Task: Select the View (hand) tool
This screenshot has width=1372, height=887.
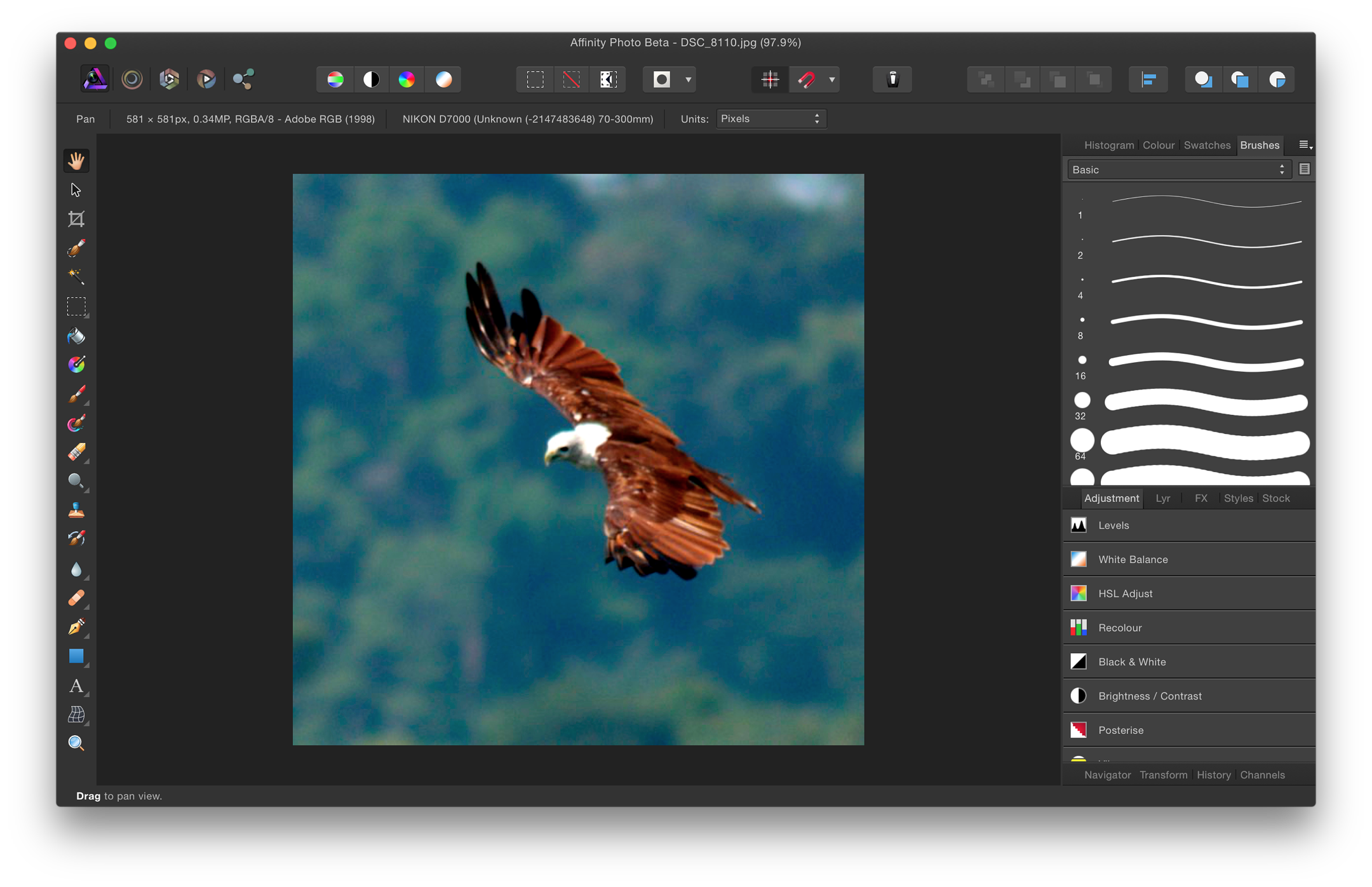Action: point(76,161)
